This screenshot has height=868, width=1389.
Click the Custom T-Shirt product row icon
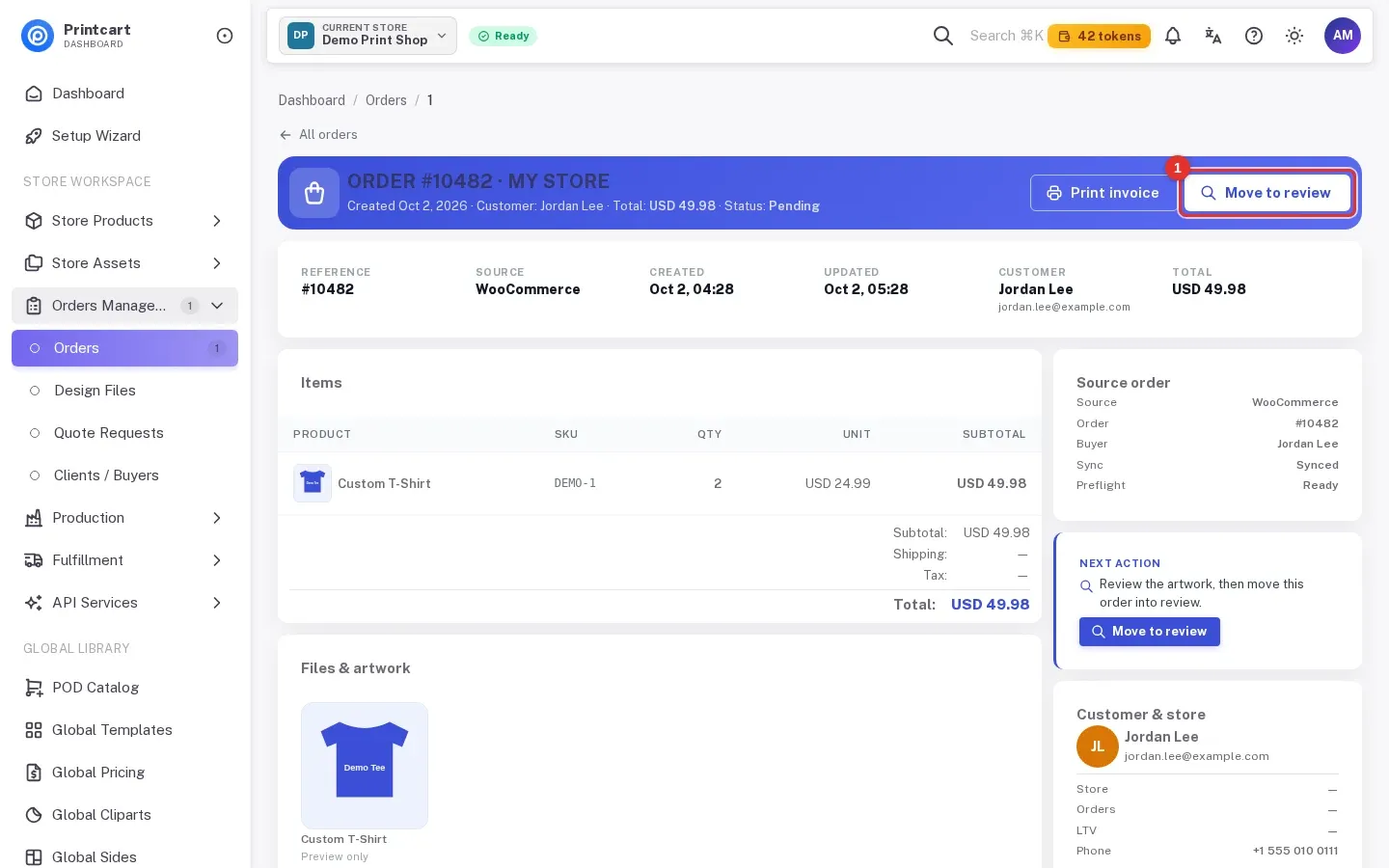point(313,483)
